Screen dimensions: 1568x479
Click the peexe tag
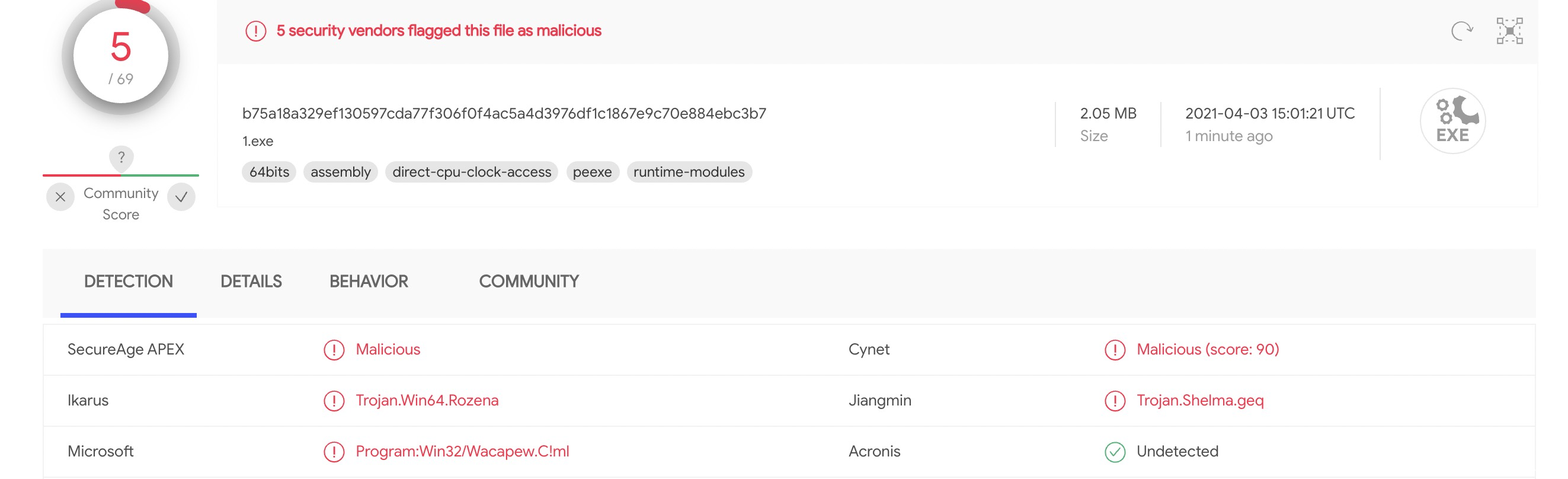point(591,173)
